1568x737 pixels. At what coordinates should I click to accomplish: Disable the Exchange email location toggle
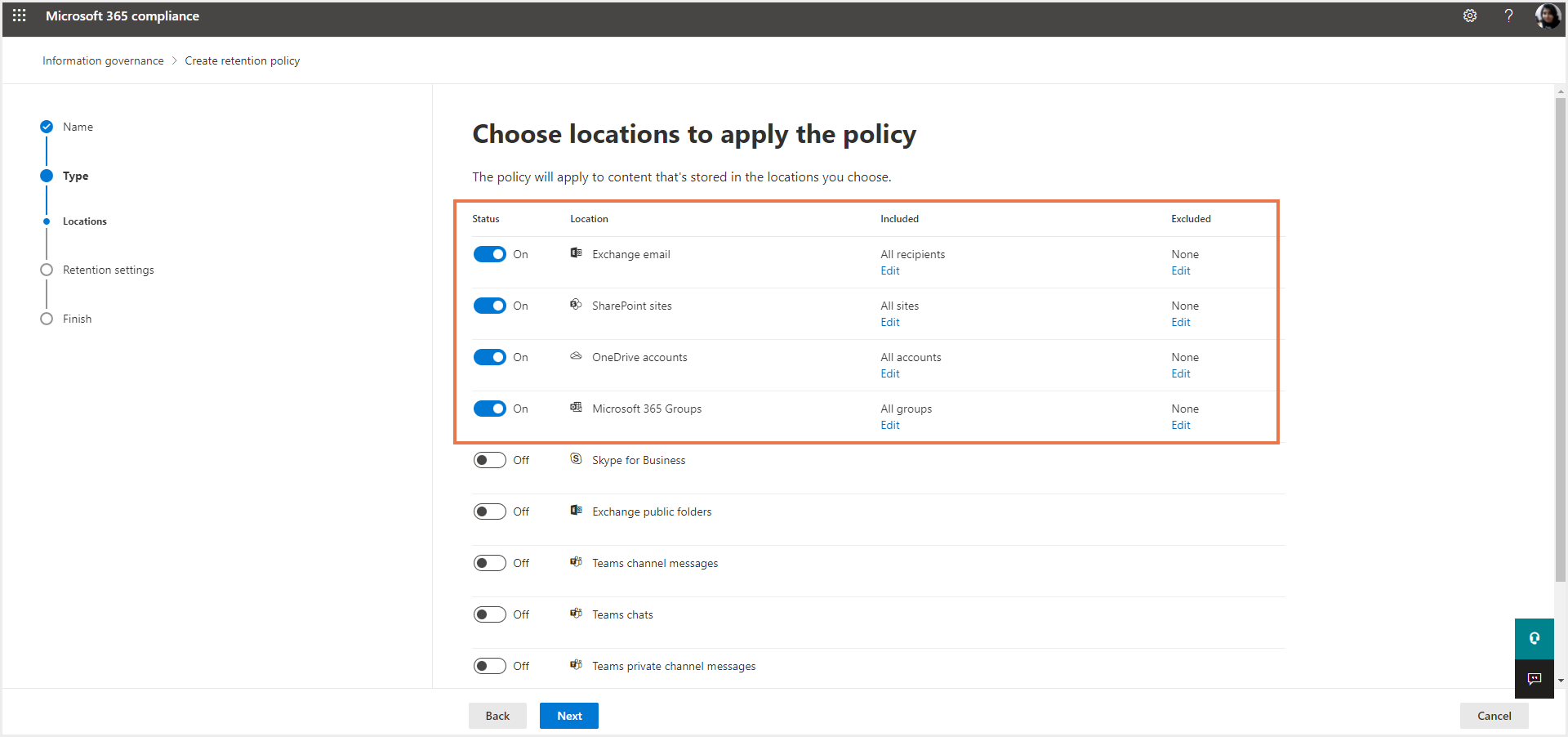point(489,254)
